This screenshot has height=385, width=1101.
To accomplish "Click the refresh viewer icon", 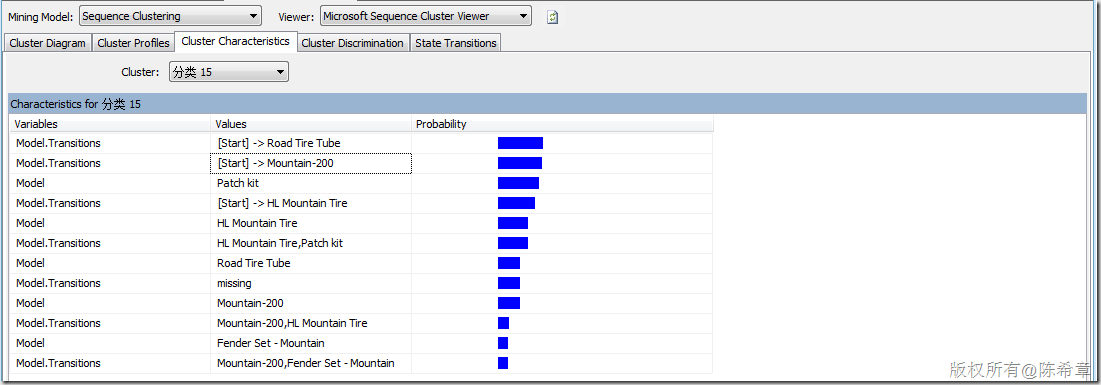I will tap(553, 17).
